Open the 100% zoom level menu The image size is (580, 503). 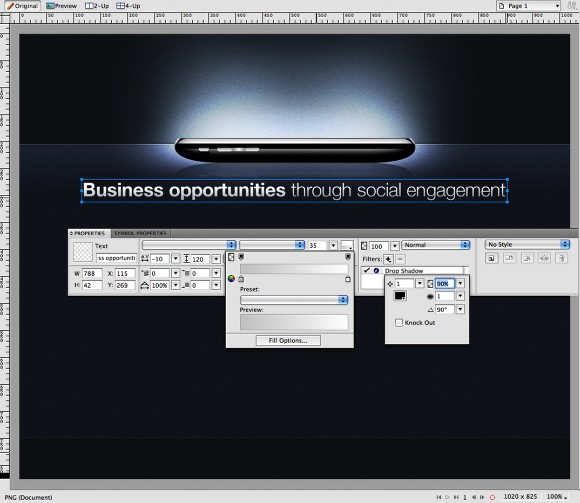click(x=557, y=497)
